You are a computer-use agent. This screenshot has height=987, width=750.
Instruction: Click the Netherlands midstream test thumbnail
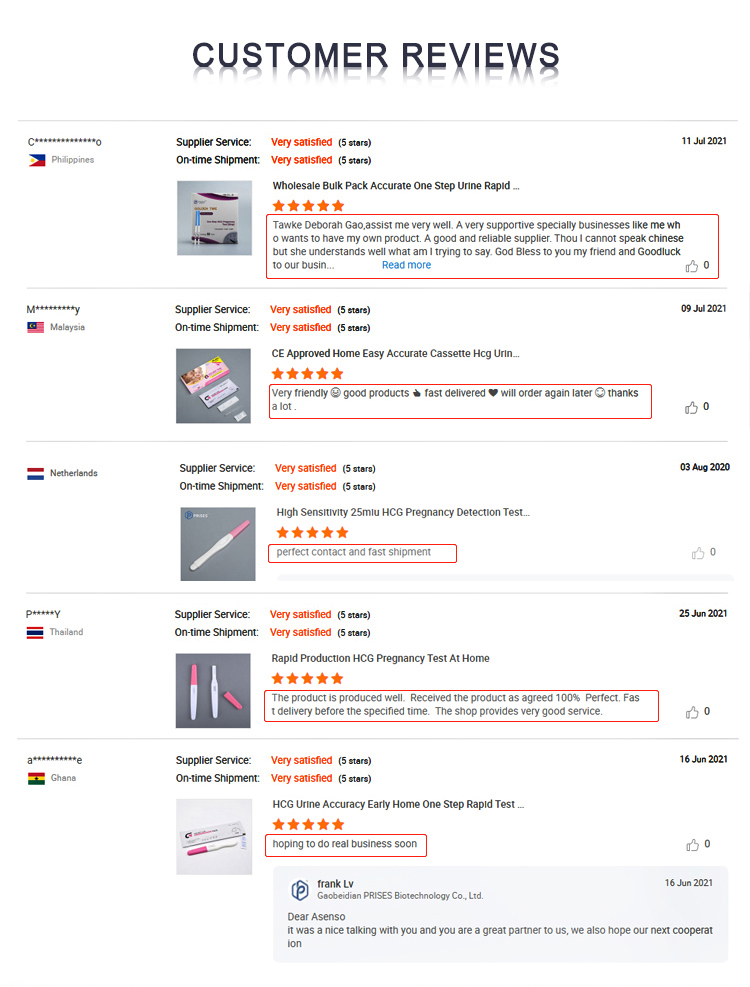(x=218, y=544)
